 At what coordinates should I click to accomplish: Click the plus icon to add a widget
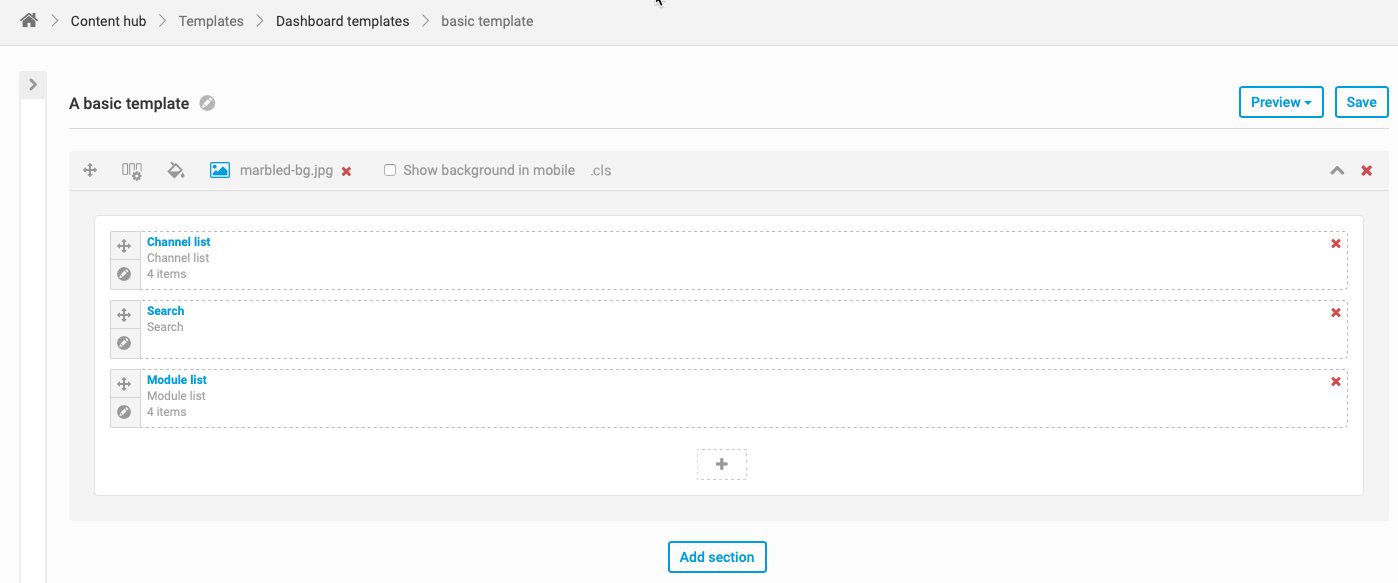coord(722,464)
